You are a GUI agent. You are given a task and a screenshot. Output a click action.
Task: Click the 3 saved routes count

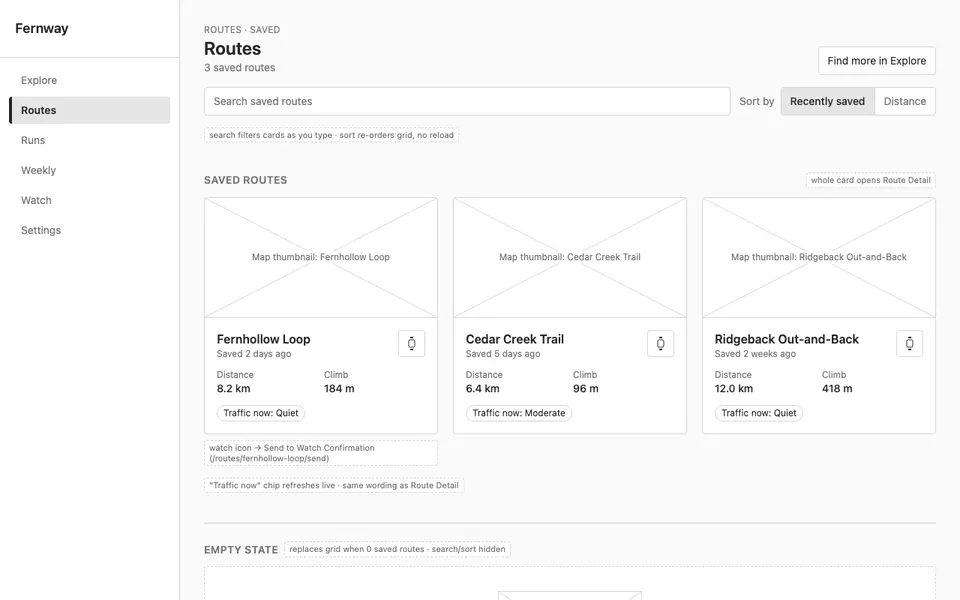tap(239, 68)
